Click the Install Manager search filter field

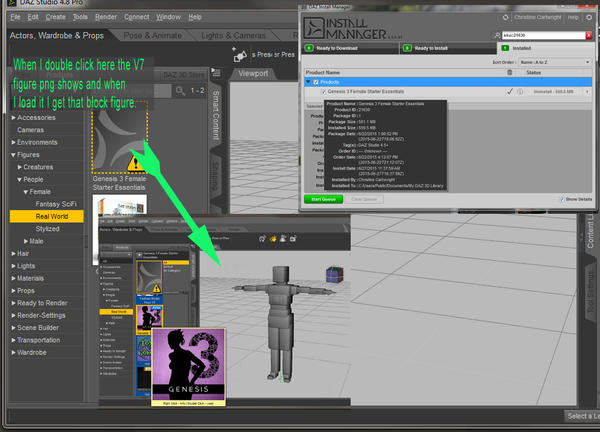543,35
